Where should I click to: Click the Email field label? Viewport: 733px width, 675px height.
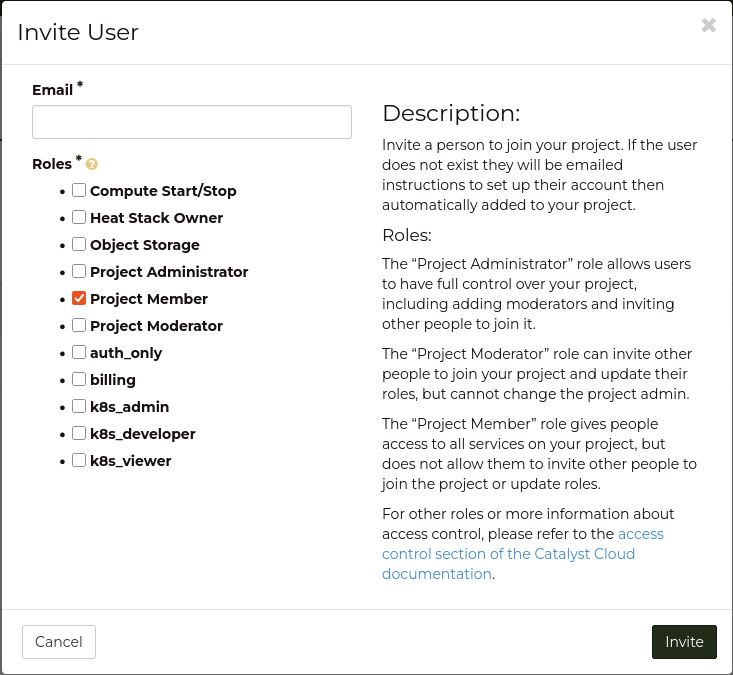point(52,90)
